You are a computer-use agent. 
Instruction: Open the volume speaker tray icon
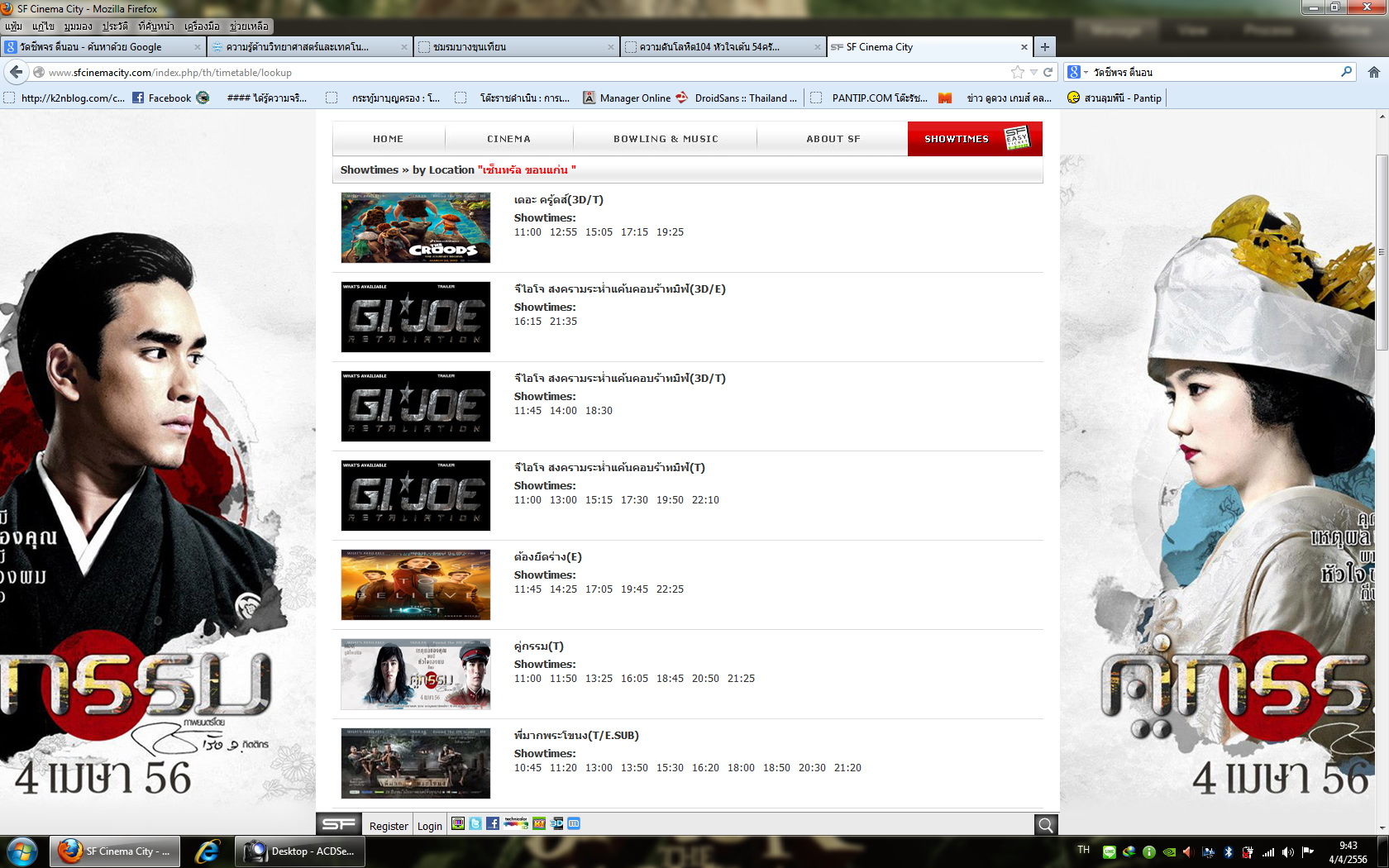click(x=1288, y=851)
